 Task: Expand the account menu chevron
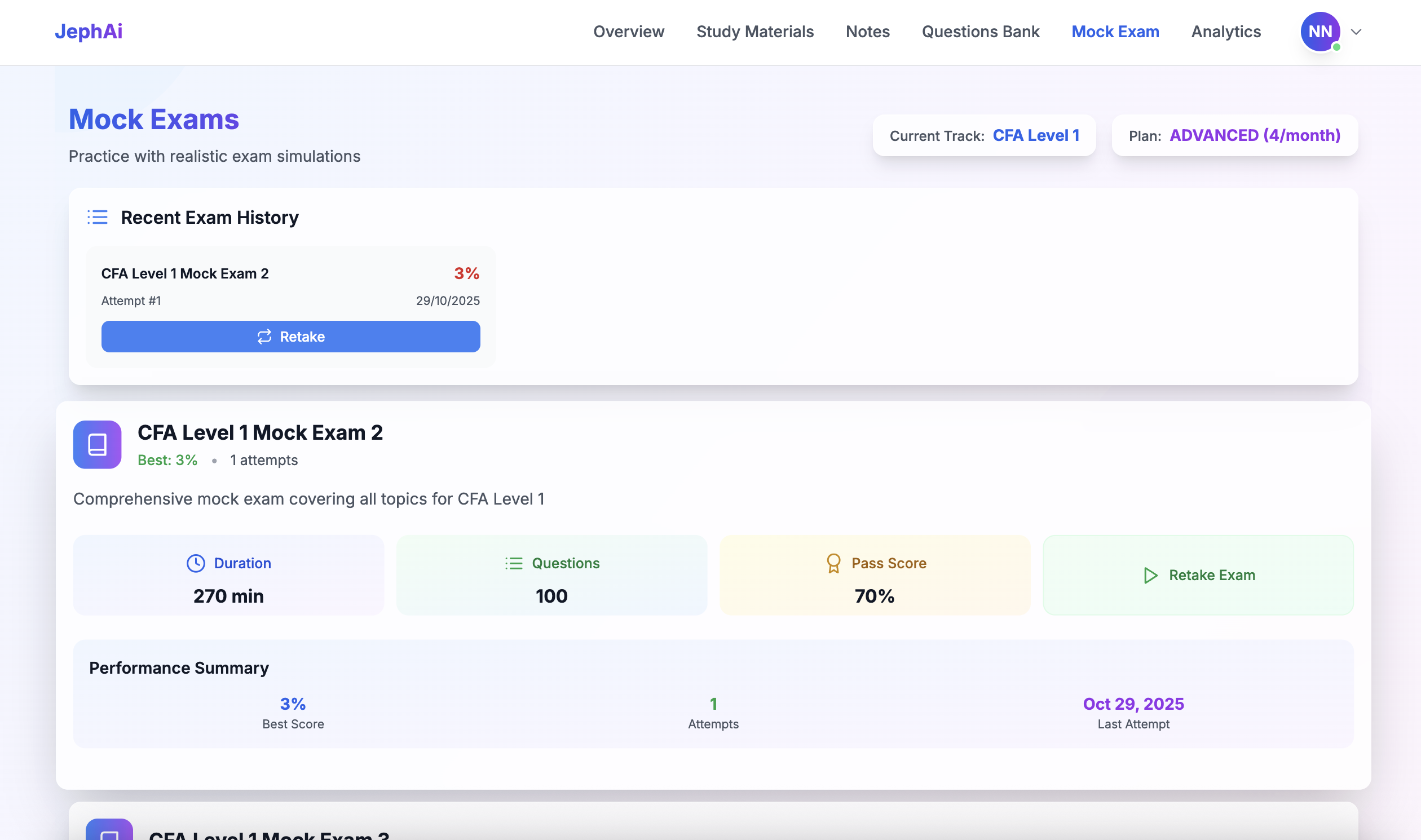(x=1356, y=32)
